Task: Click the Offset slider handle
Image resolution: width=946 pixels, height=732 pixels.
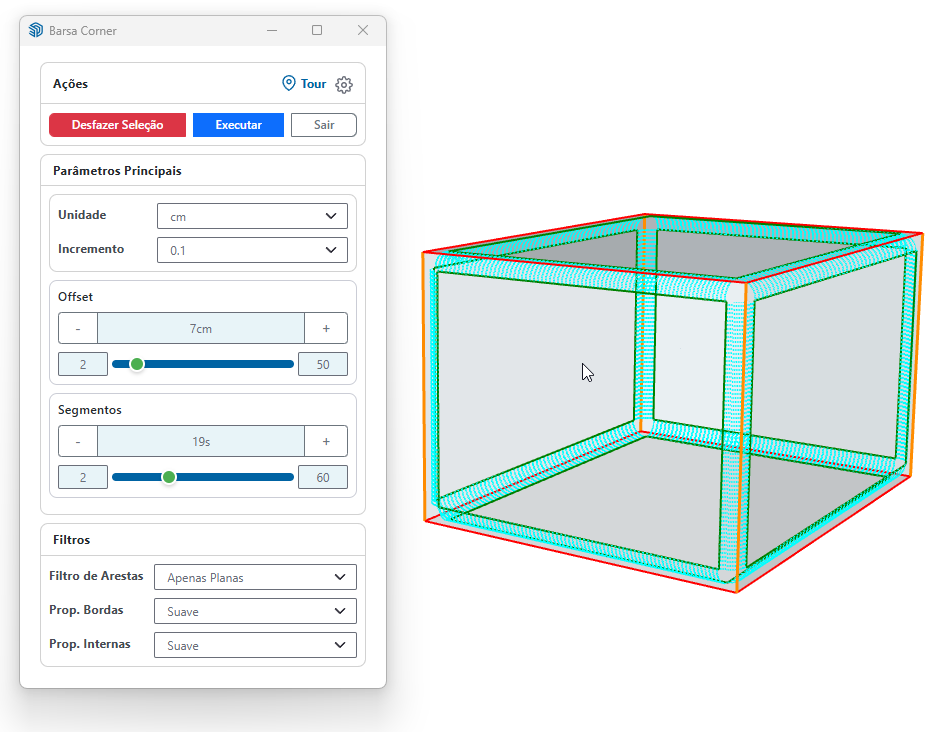Action: pyautogui.click(x=137, y=364)
